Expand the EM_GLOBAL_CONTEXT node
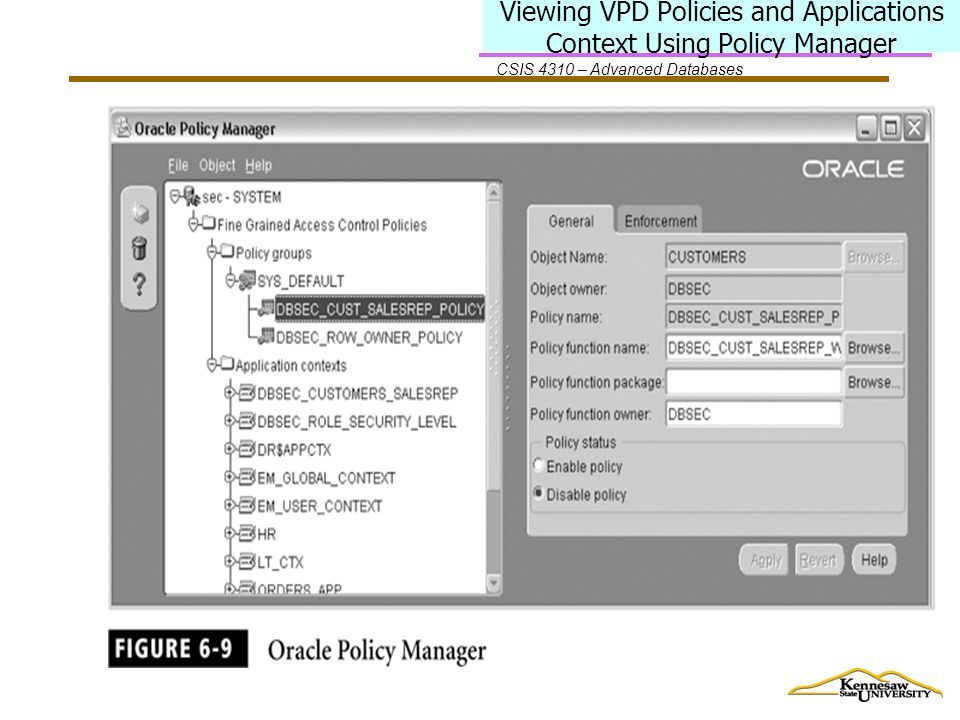 [230, 477]
